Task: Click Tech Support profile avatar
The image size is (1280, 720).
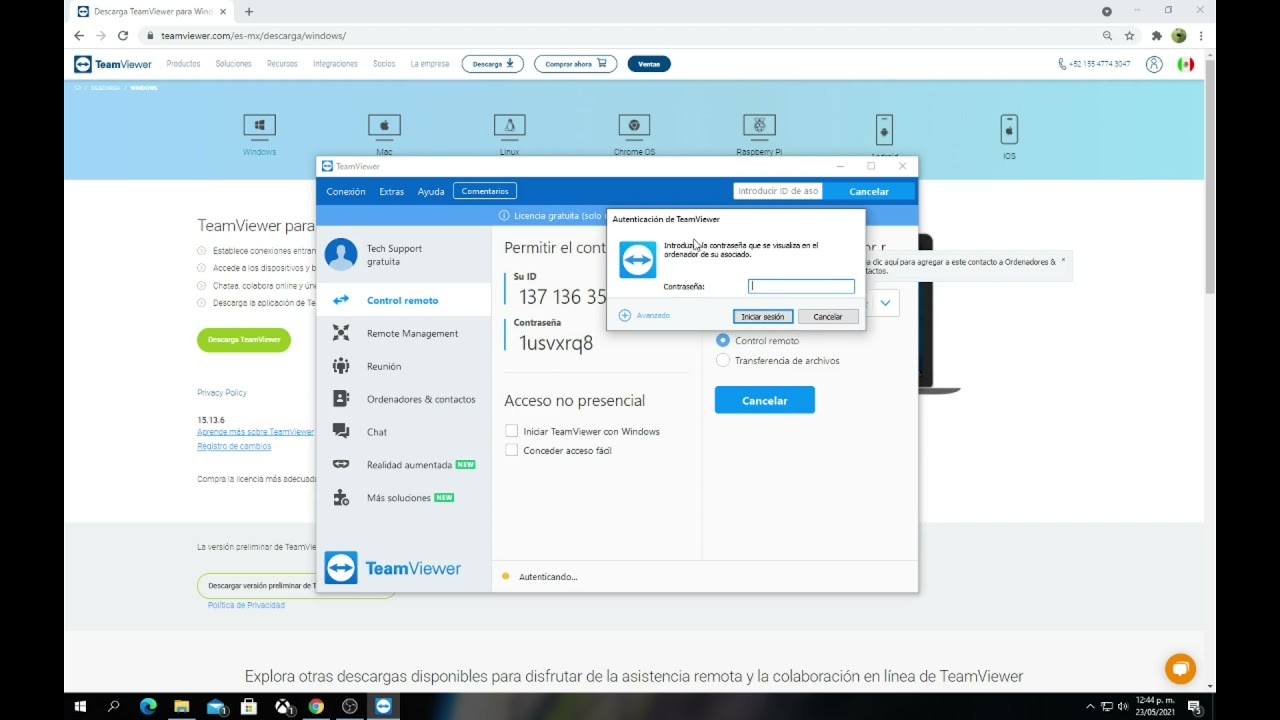Action: point(341,254)
